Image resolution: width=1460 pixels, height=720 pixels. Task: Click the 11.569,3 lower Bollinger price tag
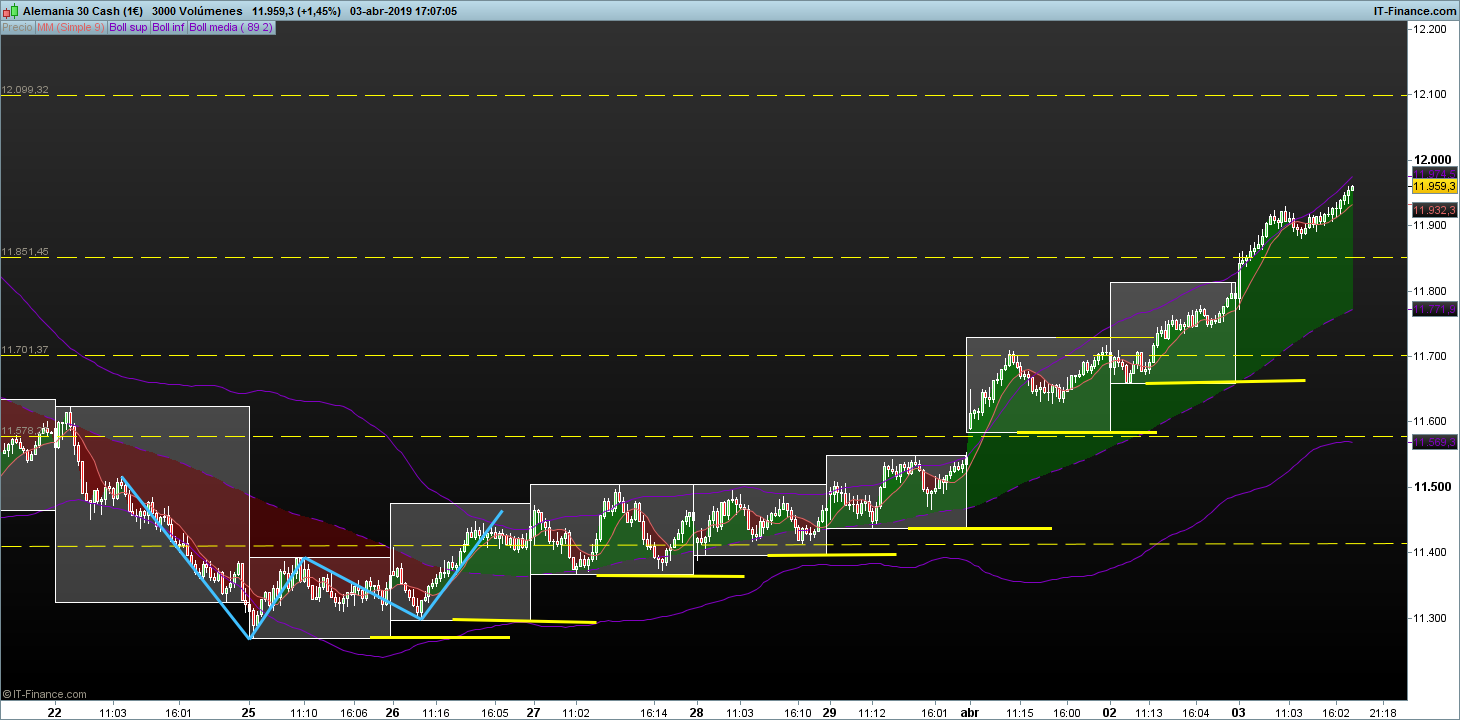pyautogui.click(x=1433, y=442)
